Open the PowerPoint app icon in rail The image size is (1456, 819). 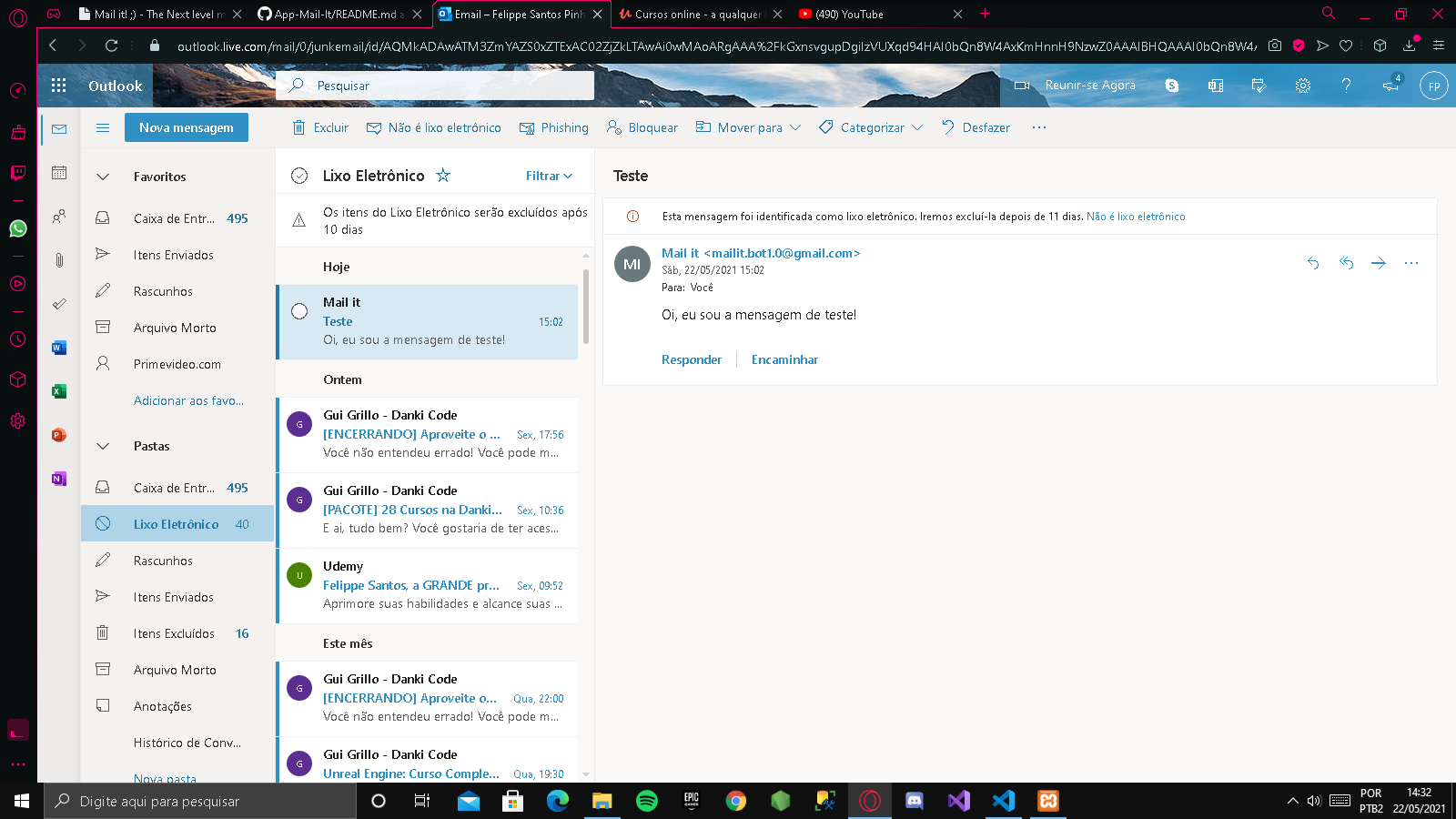click(x=59, y=435)
